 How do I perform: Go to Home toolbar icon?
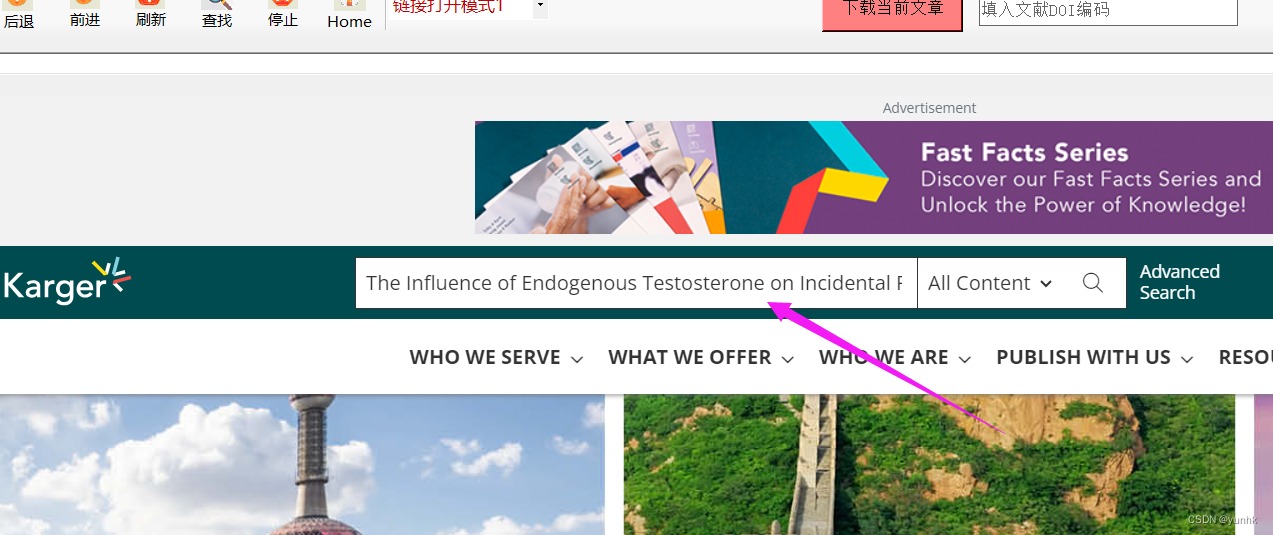click(349, 14)
